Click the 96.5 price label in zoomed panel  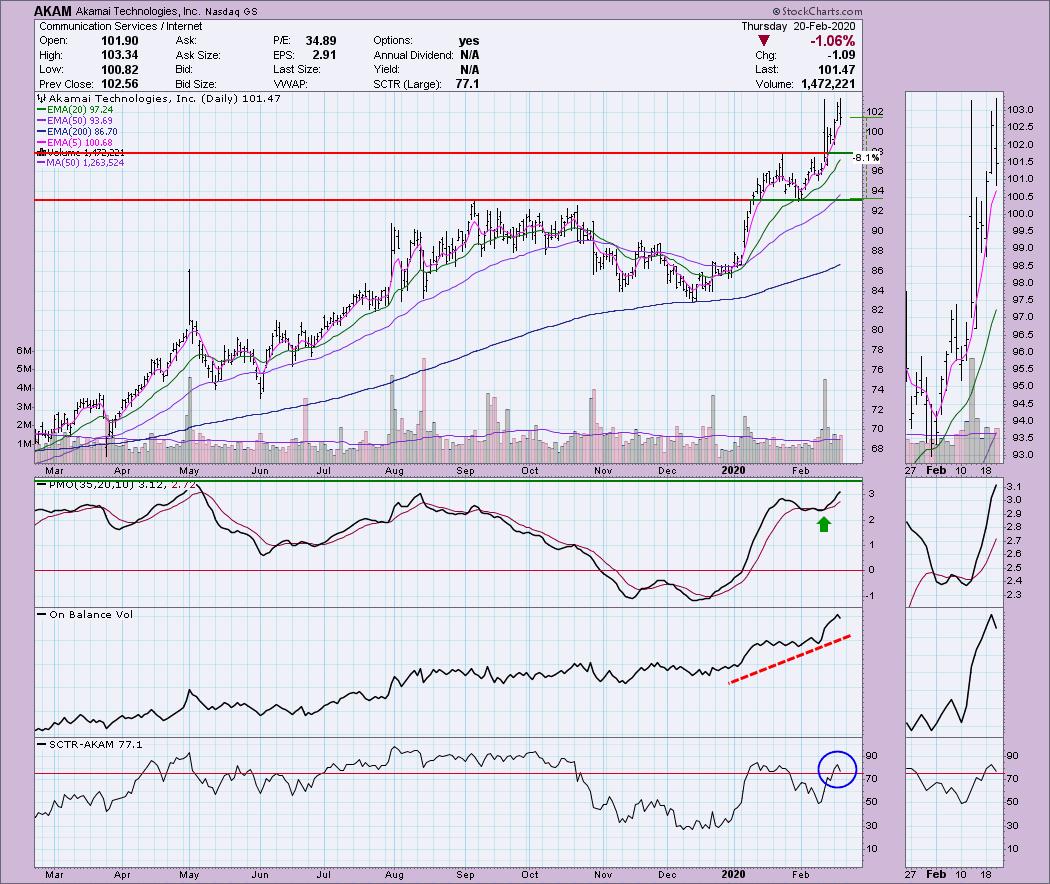[x=1020, y=335]
